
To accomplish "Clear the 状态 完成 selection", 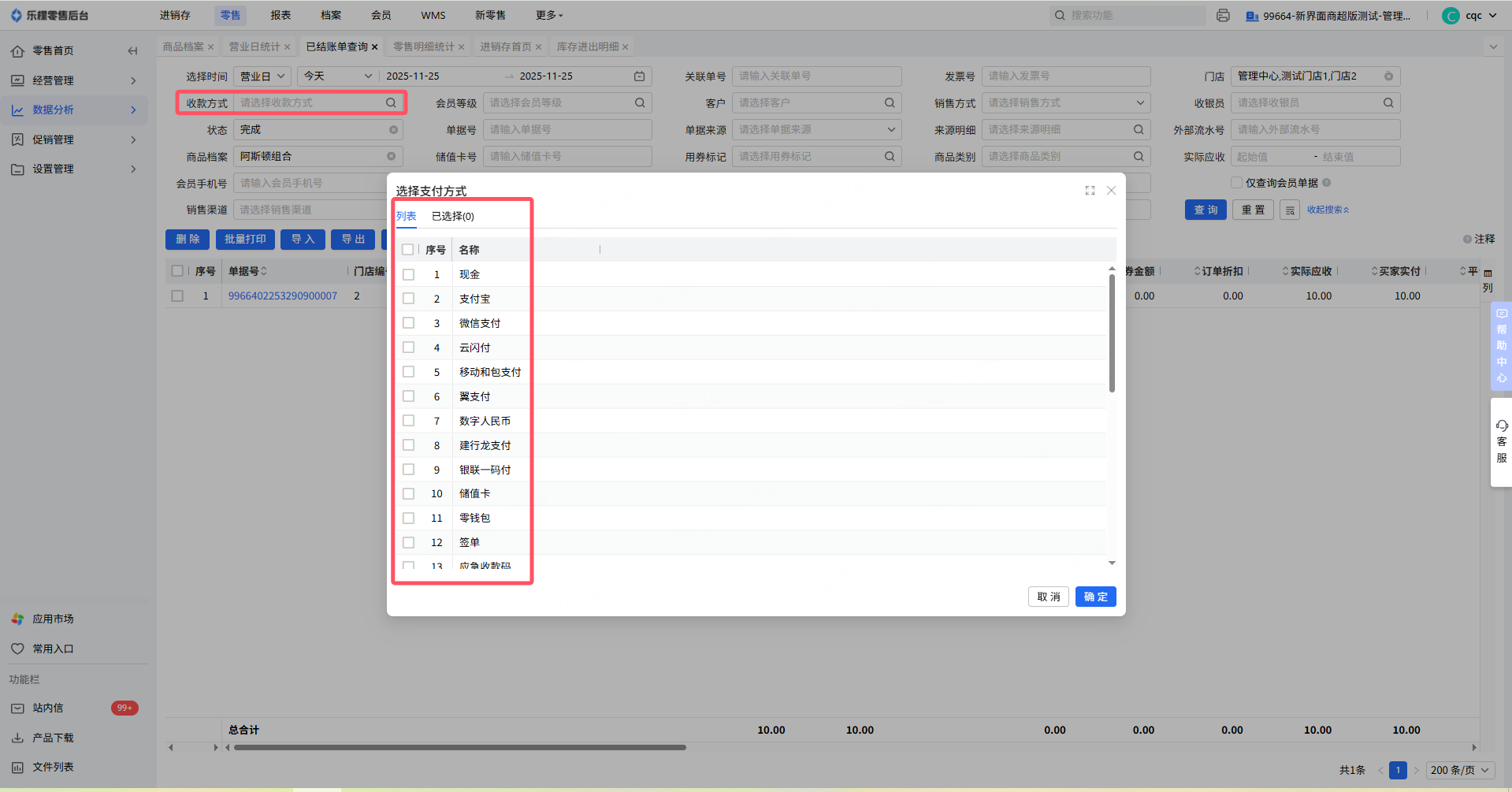I will [x=393, y=130].
